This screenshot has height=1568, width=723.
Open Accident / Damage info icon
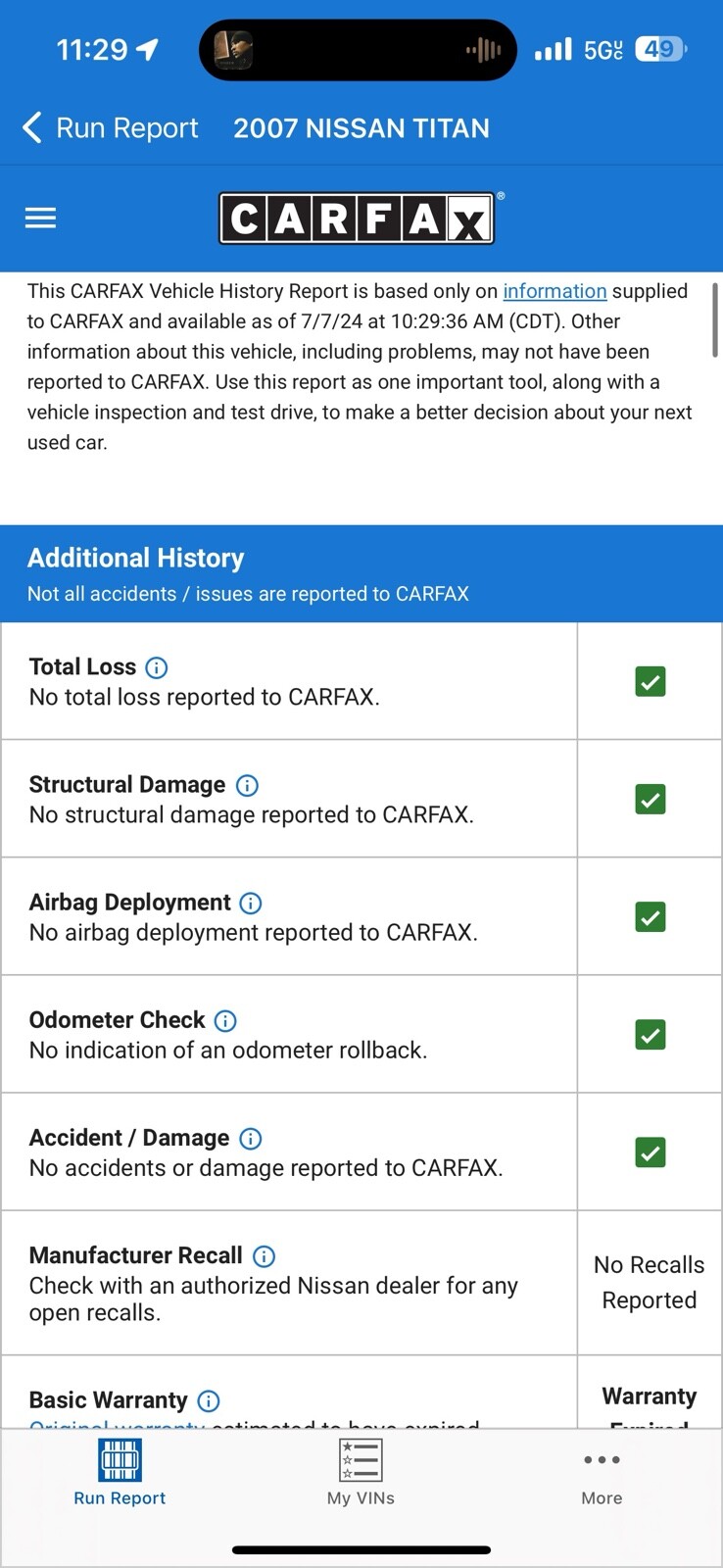[251, 1138]
